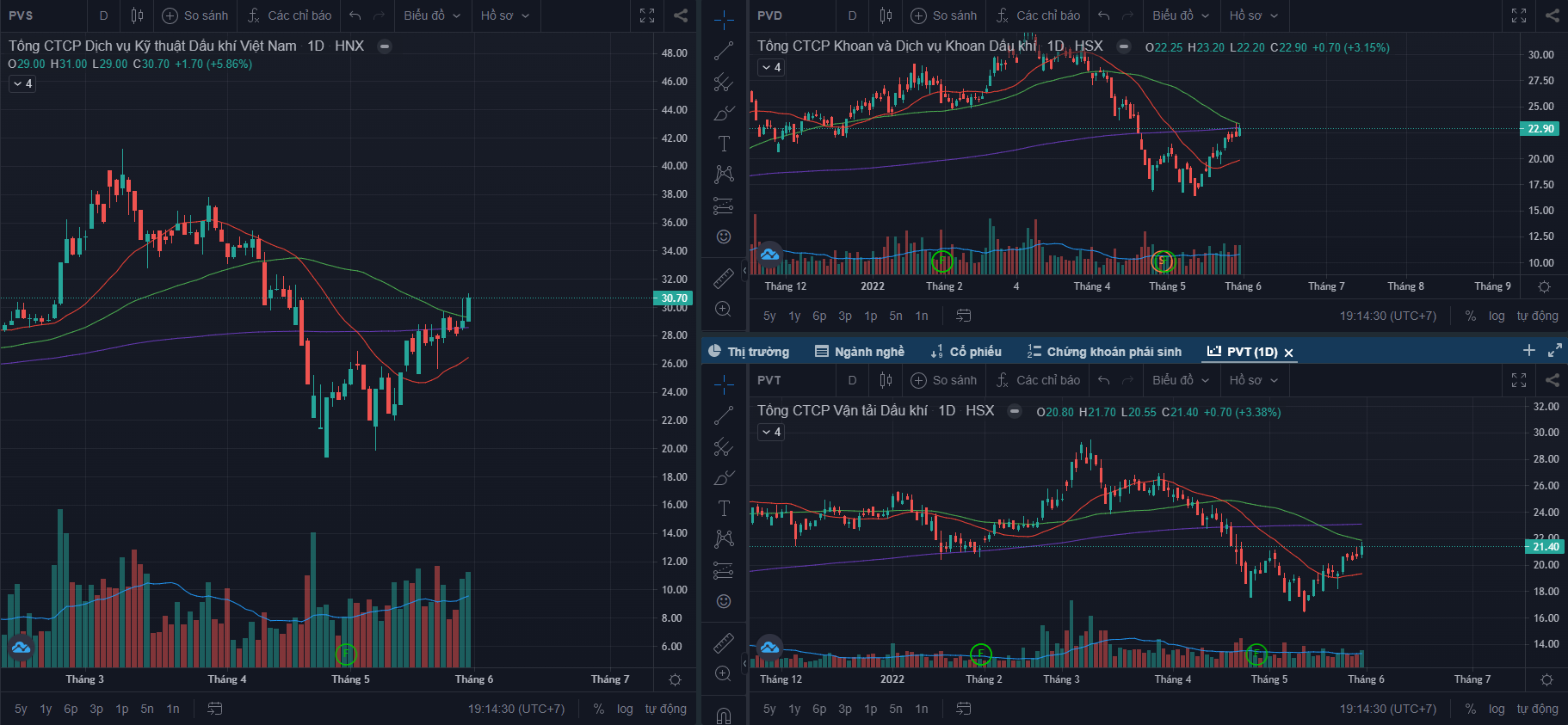Open go-to-date calendar icon in PVS chart
The width and height of the screenshot is (1568, 725).
215,709
